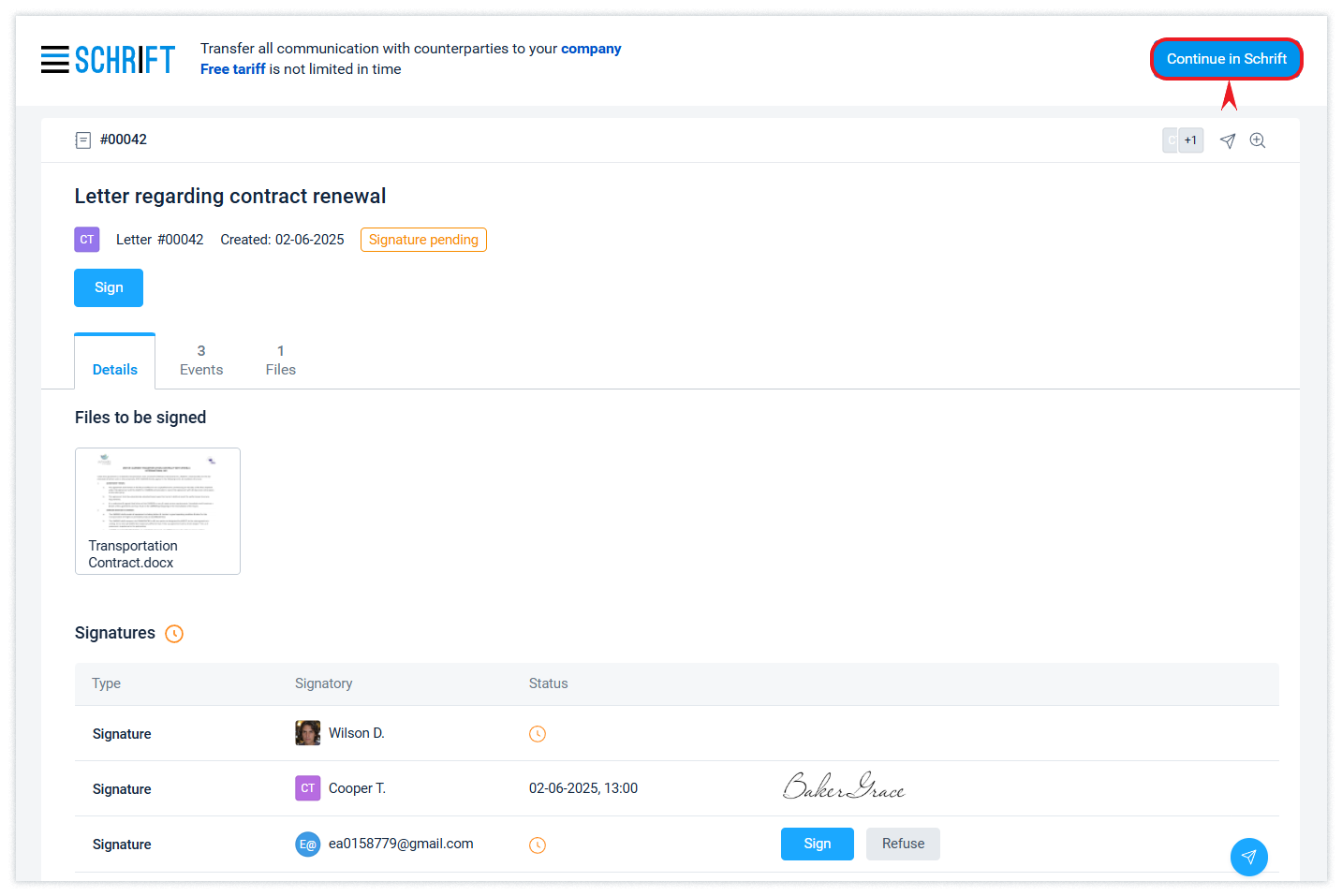The image size is (1342, 896).
Task: Click pending clock icon in Wilson D. row
Action: click(x=538, y=734)
